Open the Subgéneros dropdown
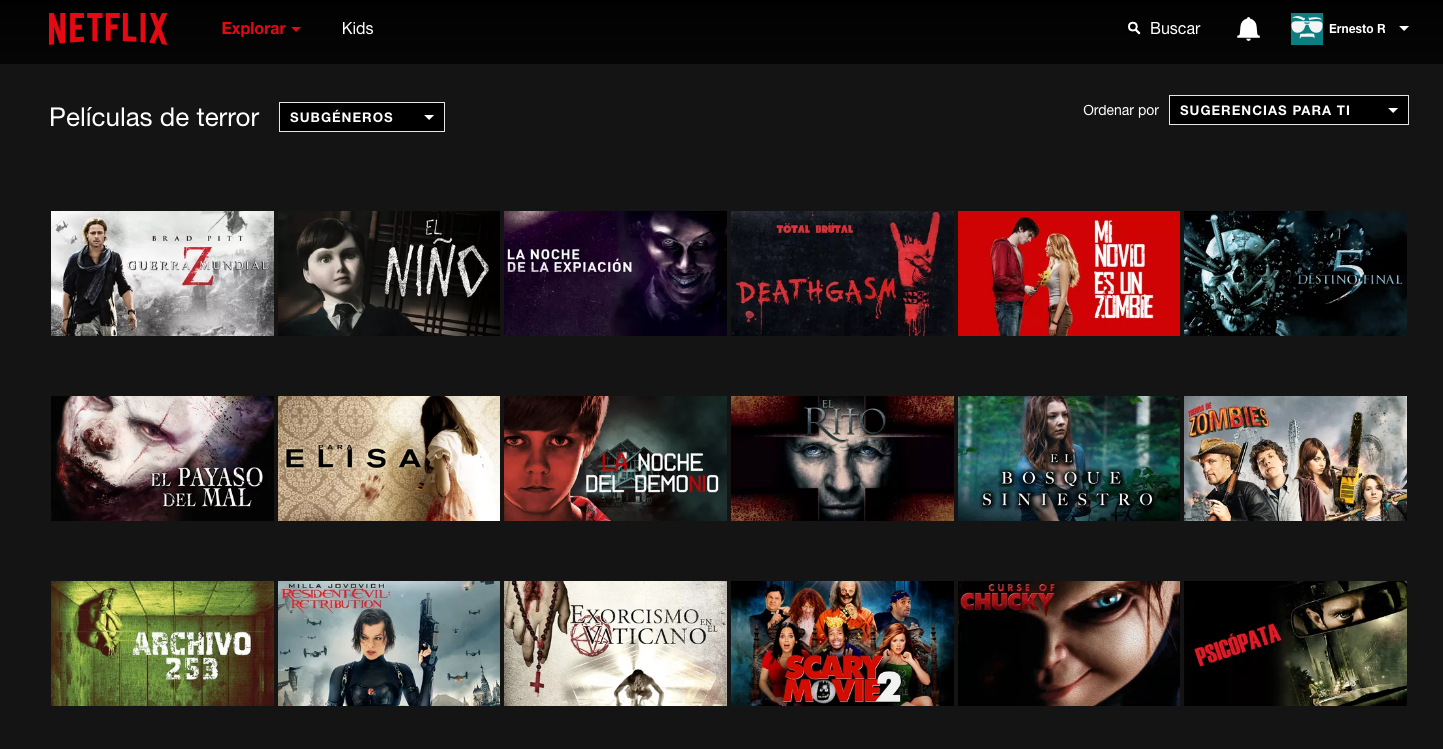 (362, 117)
